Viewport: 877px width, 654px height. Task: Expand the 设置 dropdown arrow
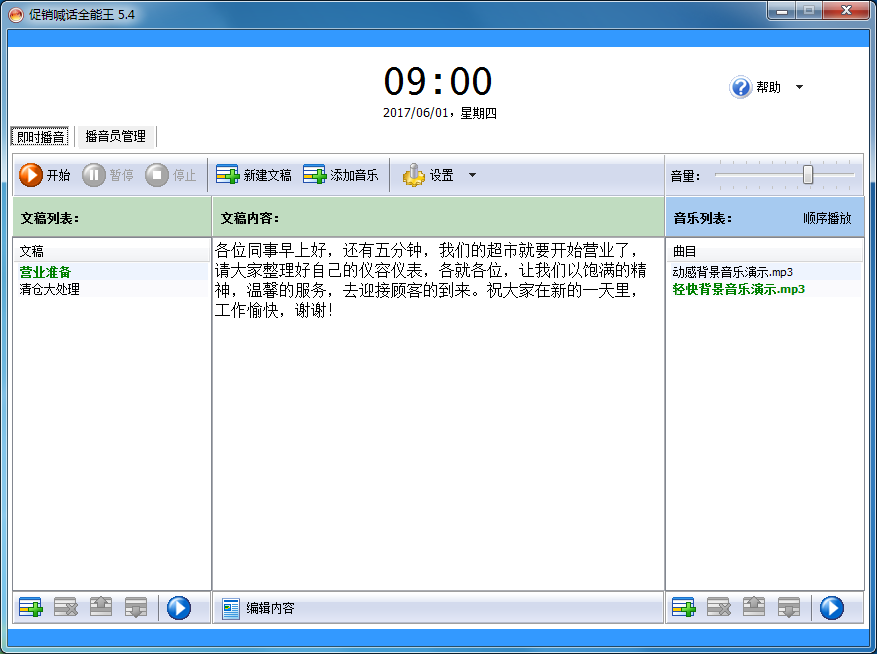coord(470,175)
